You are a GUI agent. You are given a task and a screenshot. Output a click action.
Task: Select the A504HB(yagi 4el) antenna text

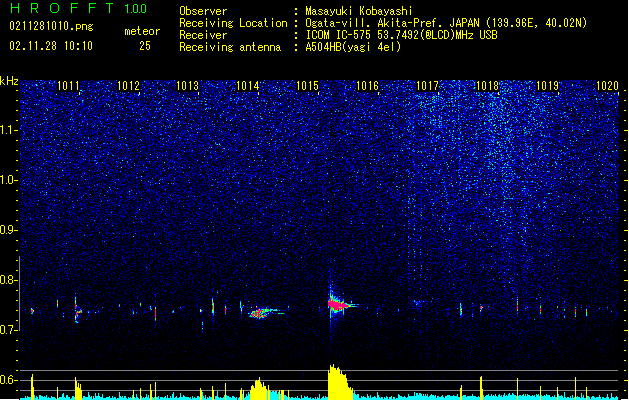tap(353, 47)
